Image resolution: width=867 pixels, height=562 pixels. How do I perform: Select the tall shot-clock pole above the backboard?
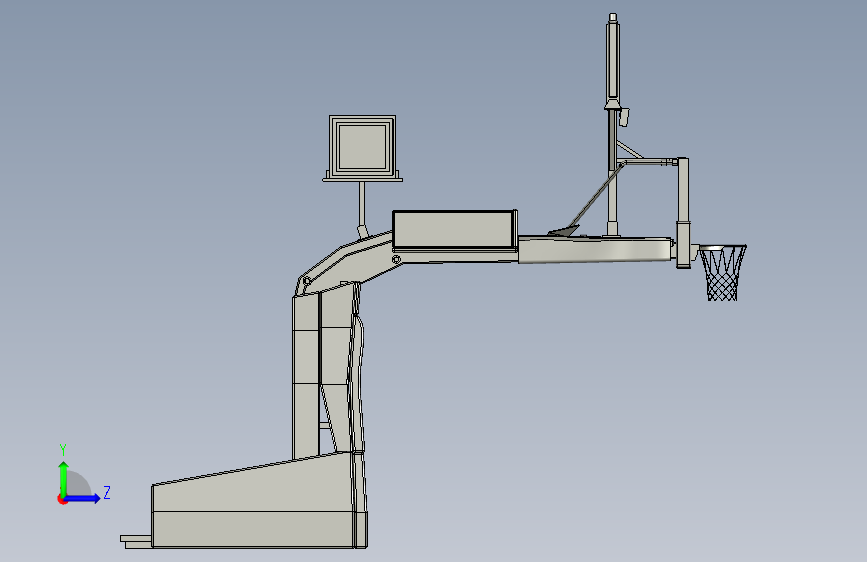click(612, 61)
